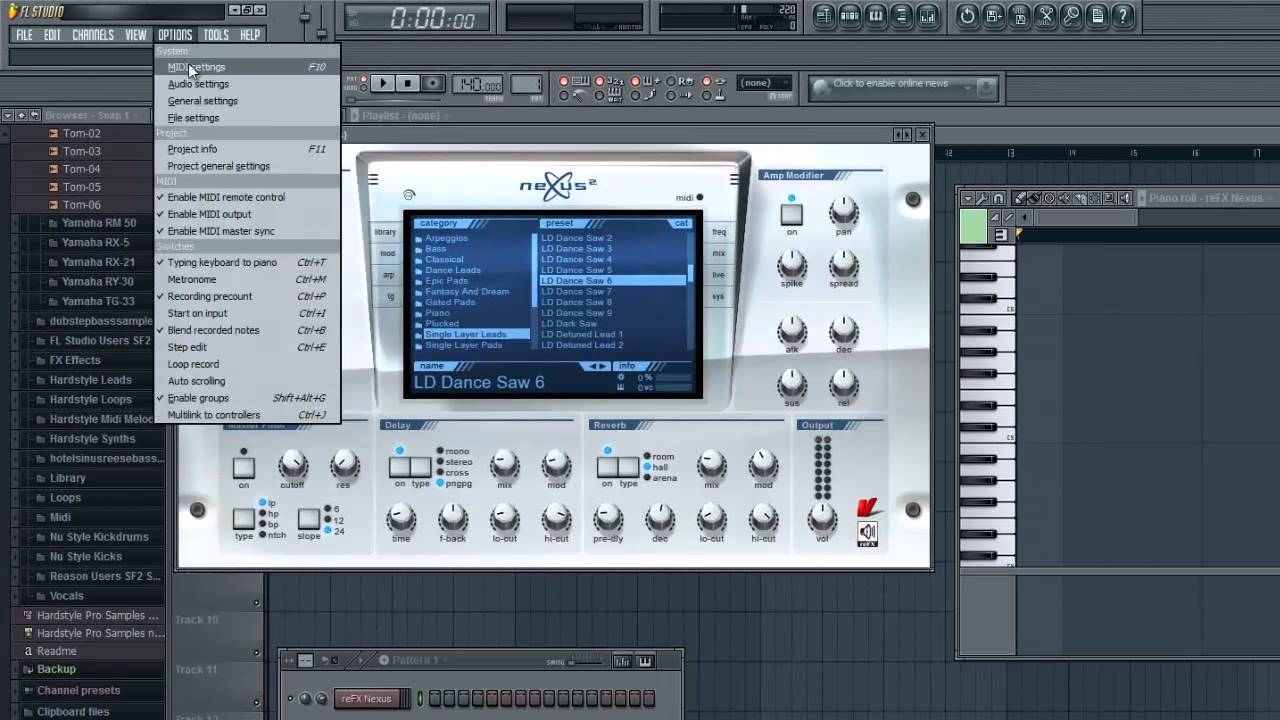
Task: Open the TOOLS menu in menu bar
Action: pyautogui.click(x=216, y=35)
